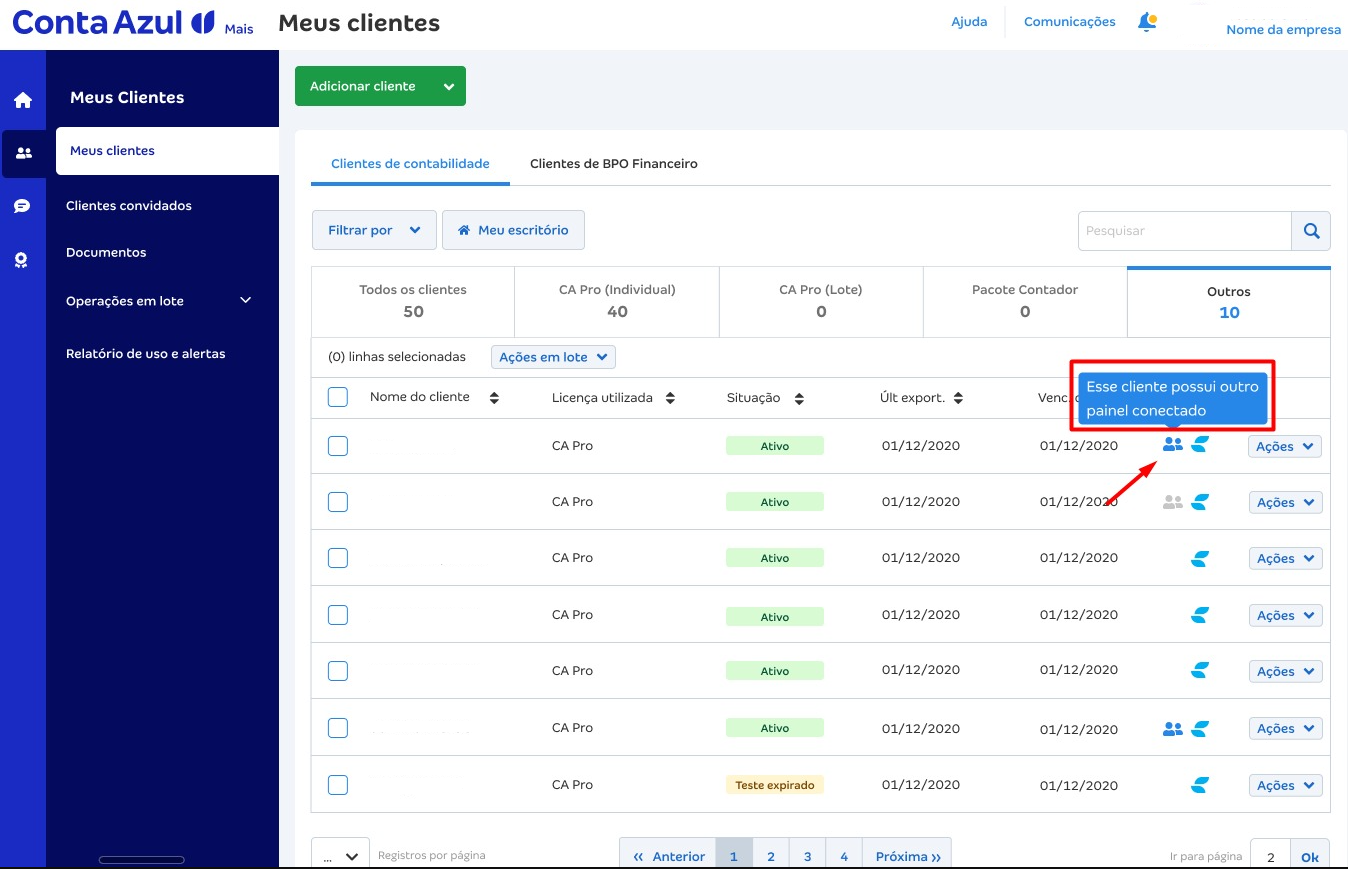Open the notifications bell icon

coord(1147,22)
